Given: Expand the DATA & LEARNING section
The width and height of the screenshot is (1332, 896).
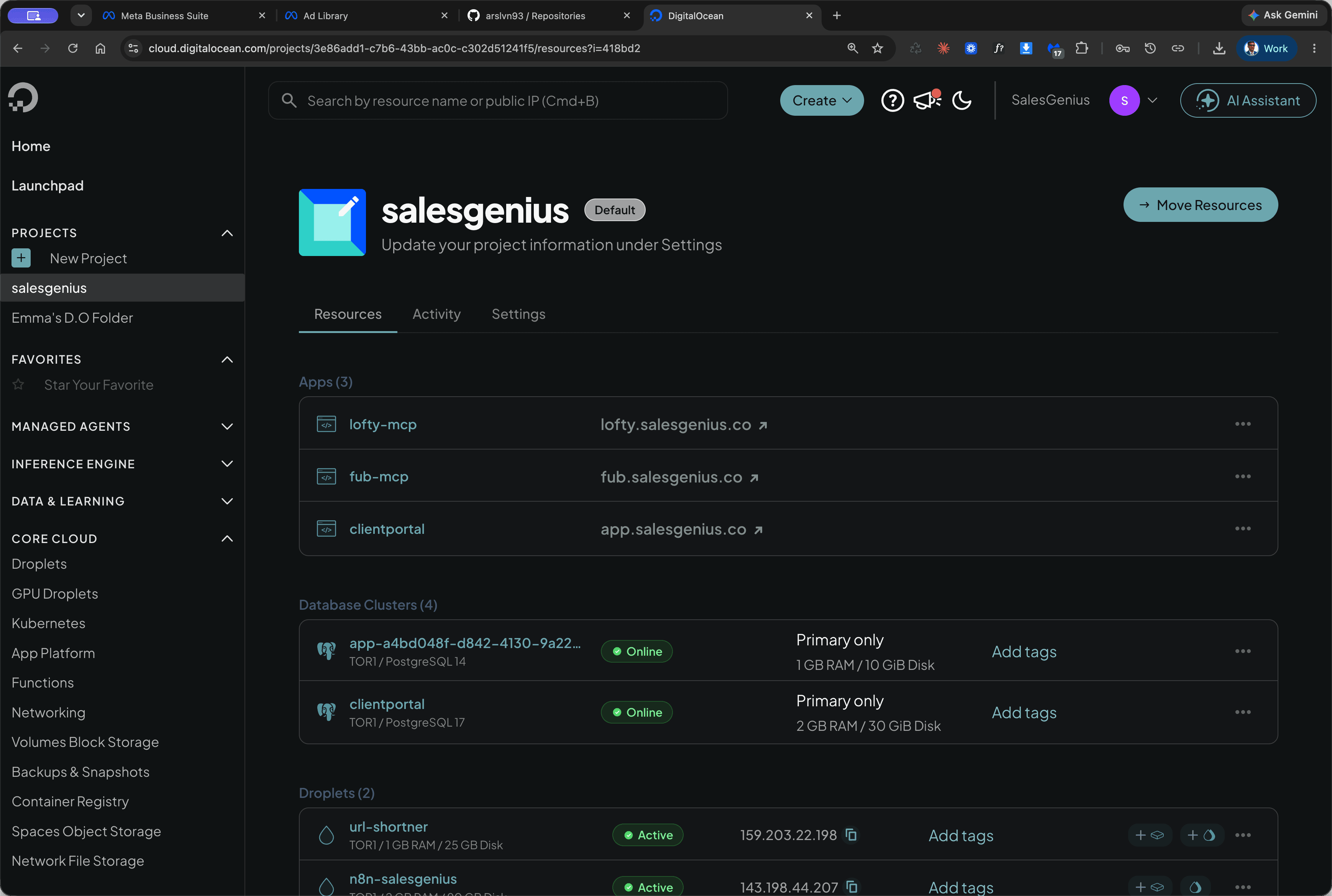Looking at the screenshot, I should 227,501.
